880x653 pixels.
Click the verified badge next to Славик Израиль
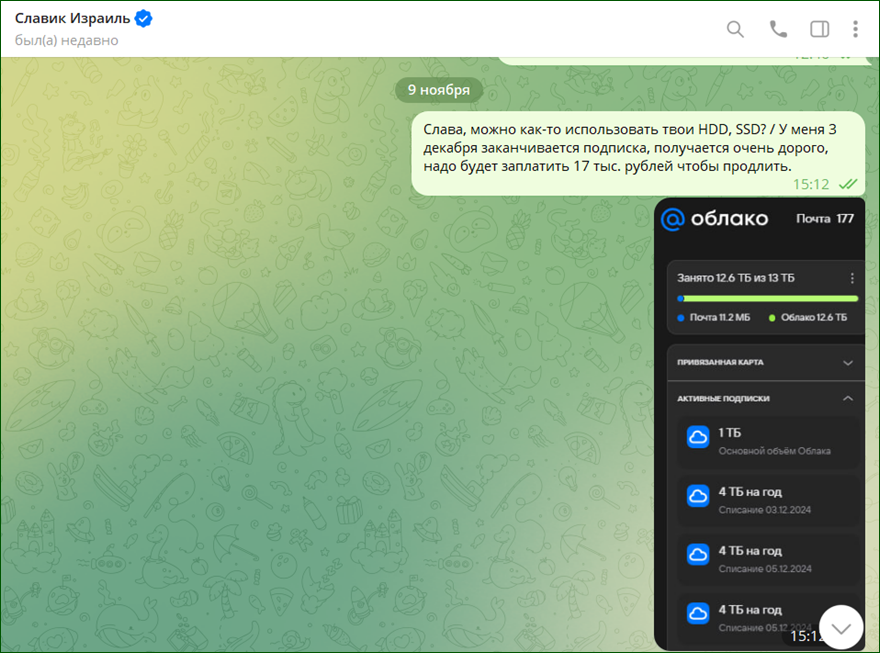point(144,19)
